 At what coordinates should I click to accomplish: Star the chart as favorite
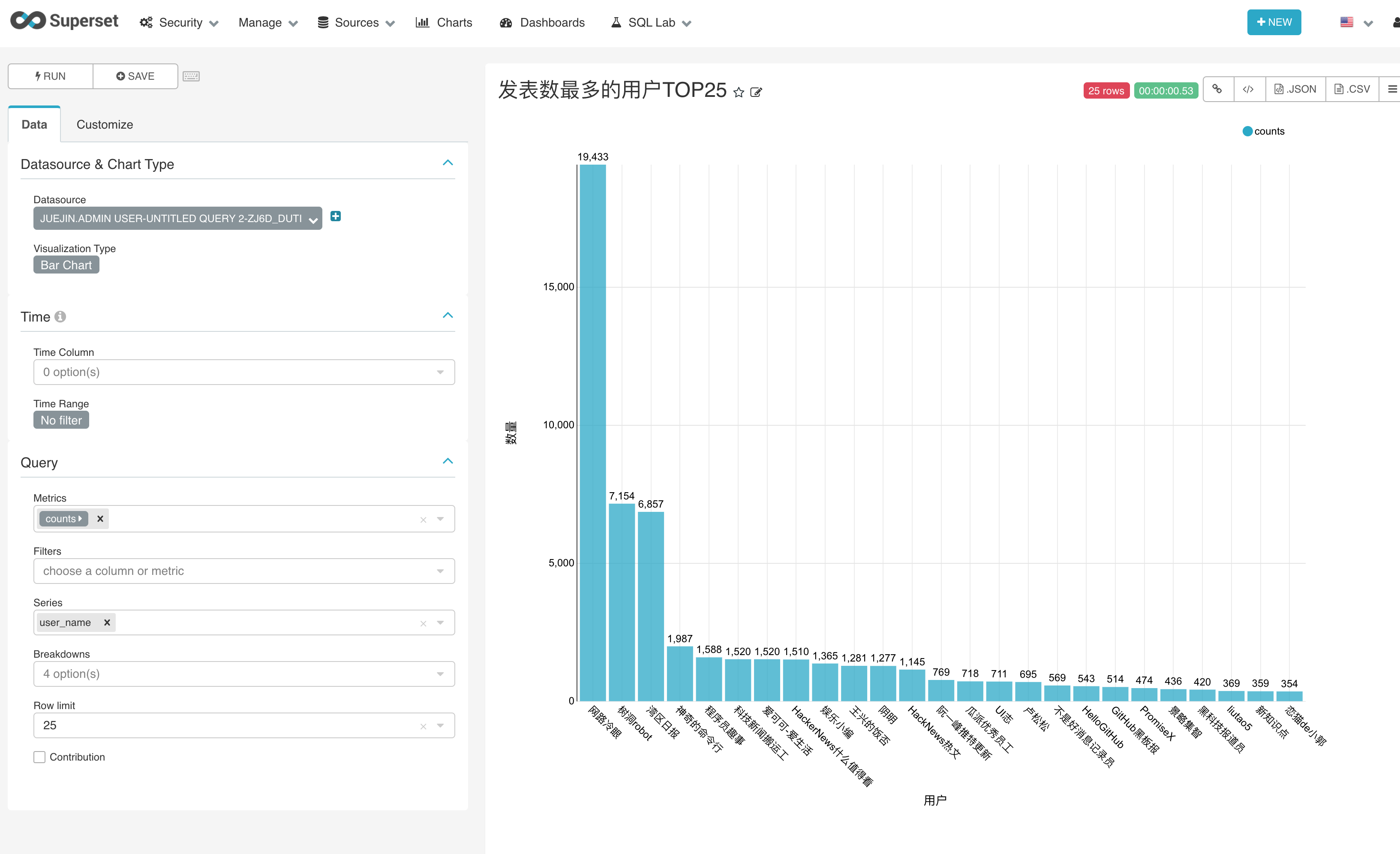[738, 92]
